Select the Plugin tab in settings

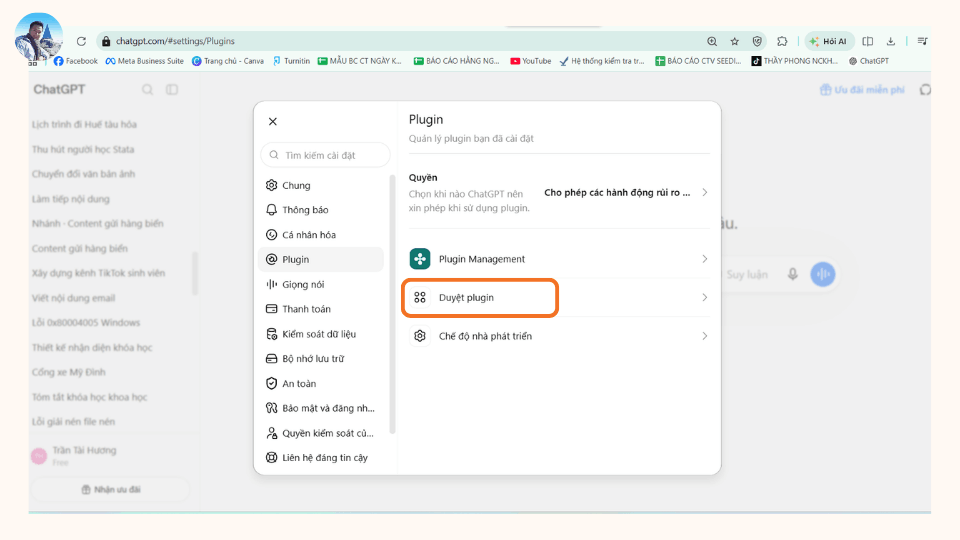tap(321, 259)
